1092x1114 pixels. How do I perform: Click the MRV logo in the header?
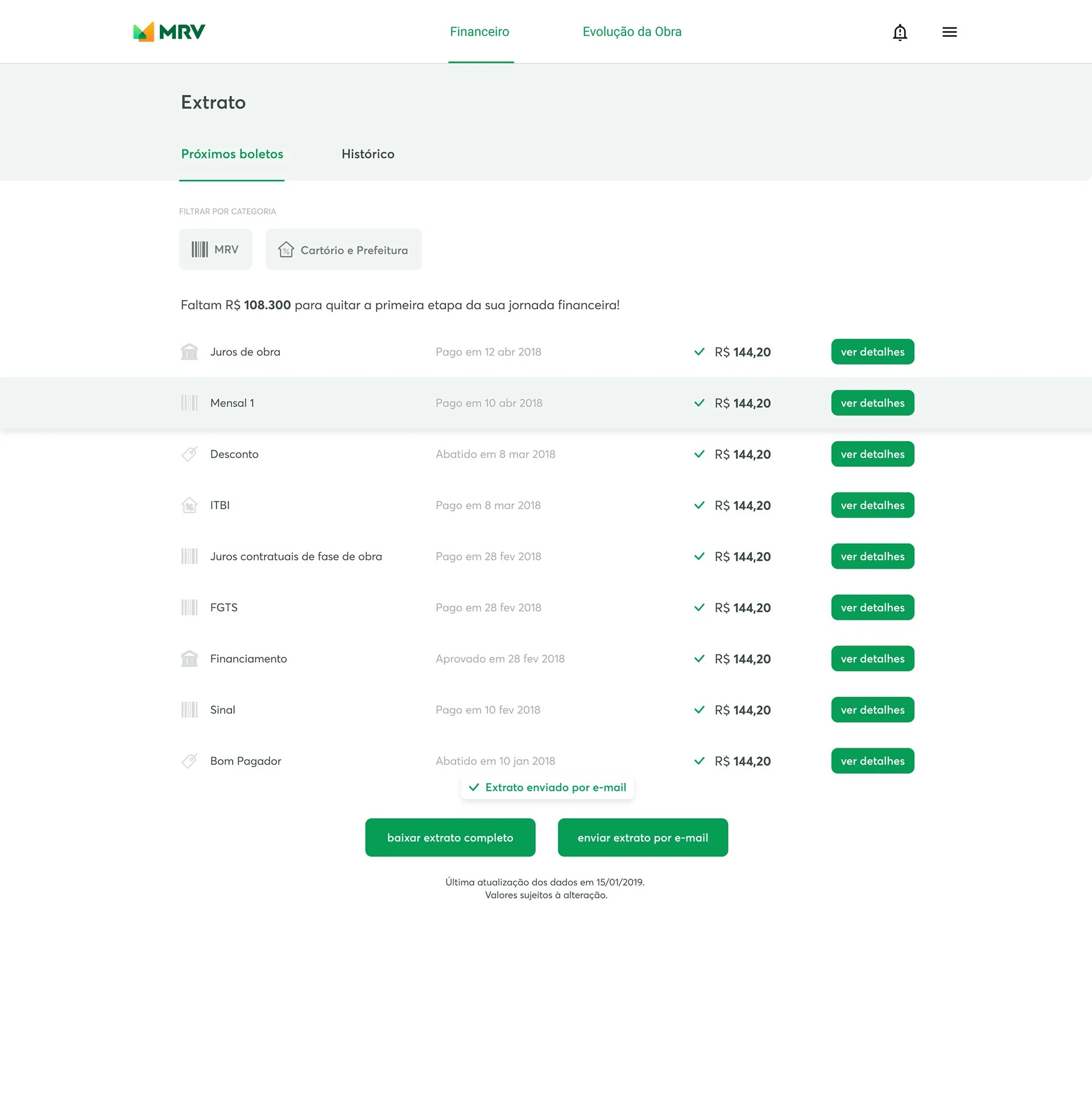169,32
